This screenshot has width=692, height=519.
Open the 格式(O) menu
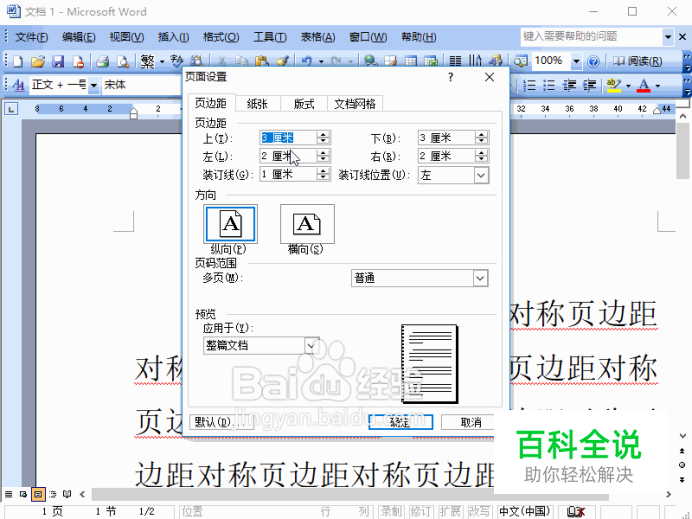pos(221,37)
